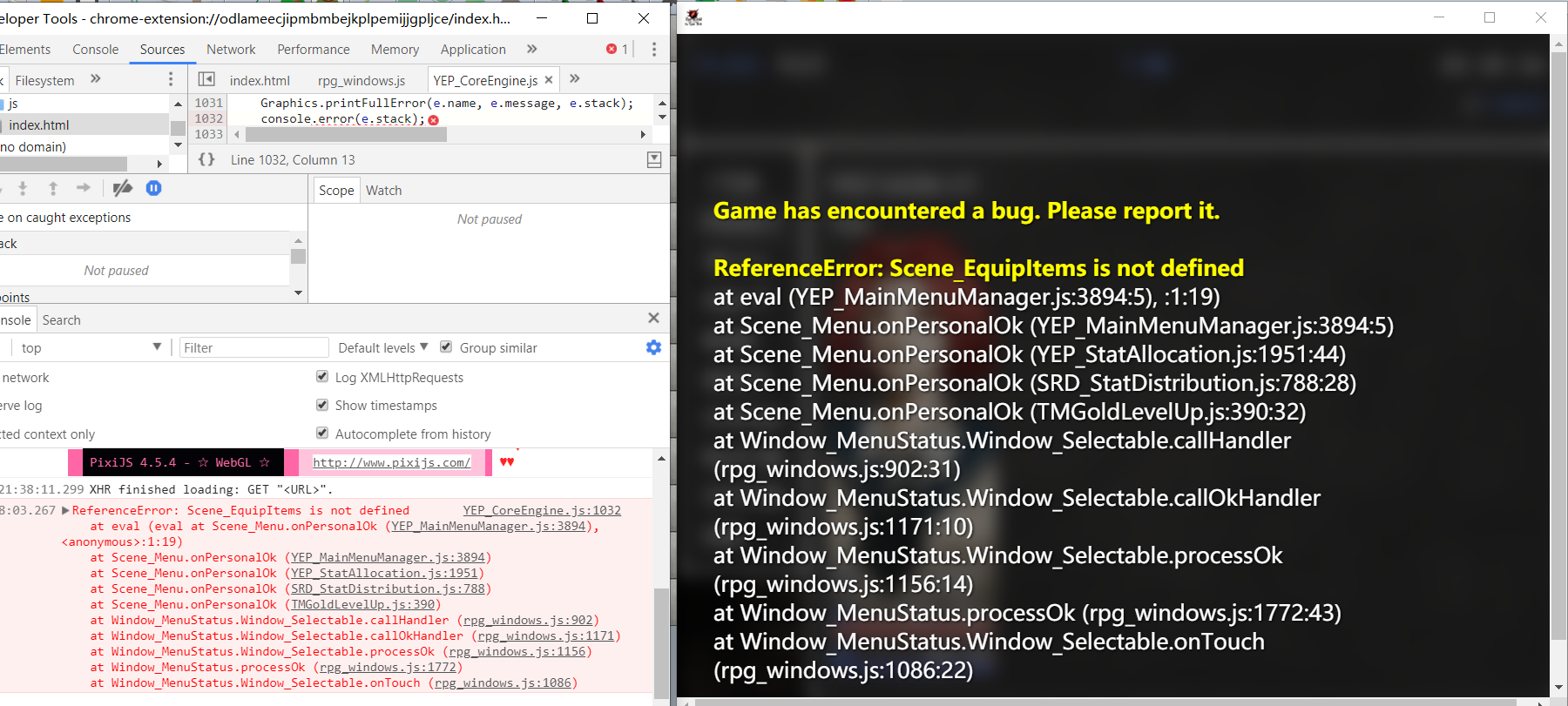Expand the ReferenceError stack trace triangle
Screen dimensions: 1568x706
coord(66,511)
